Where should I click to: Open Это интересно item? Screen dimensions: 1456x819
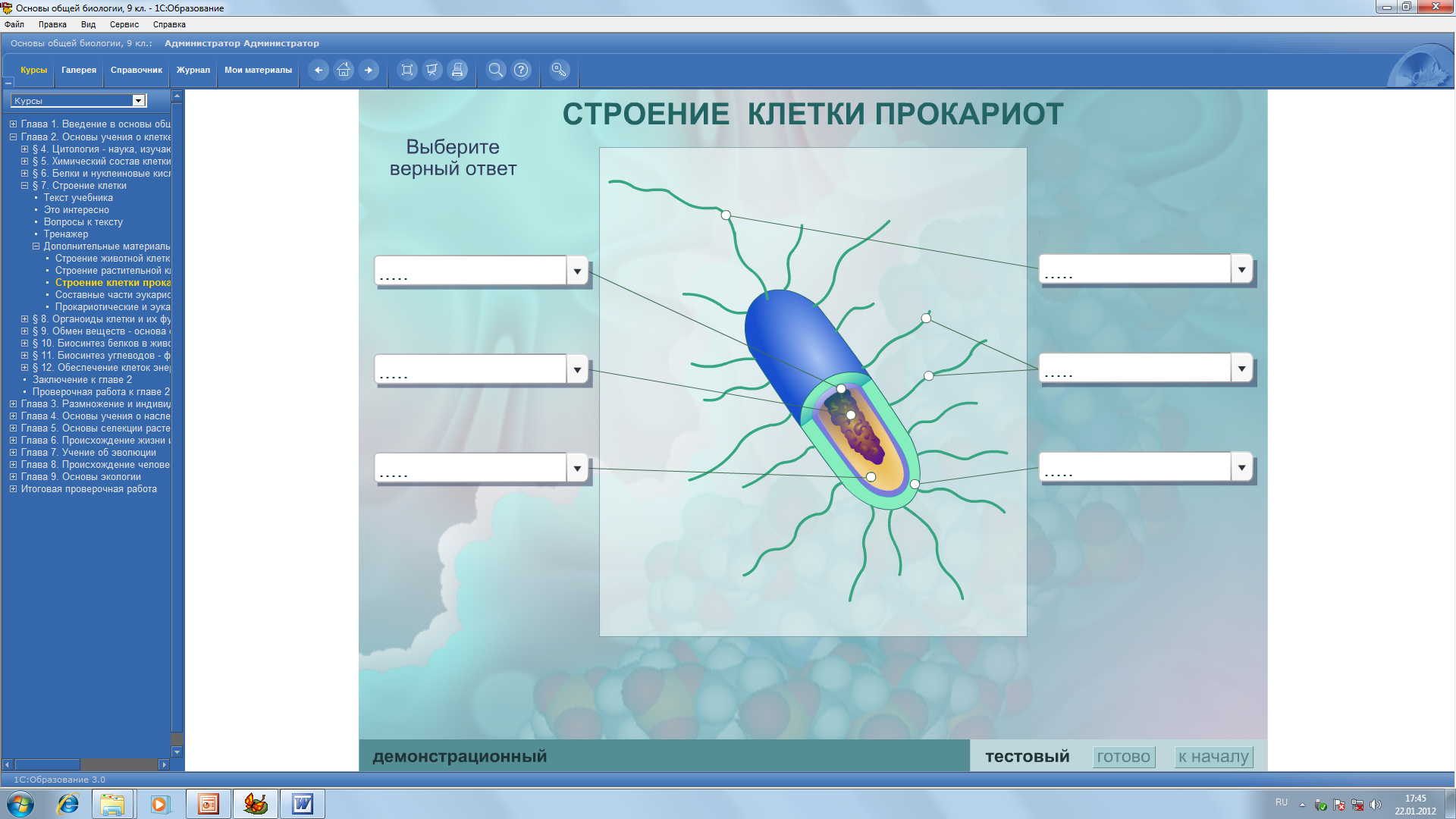click(77, 210)
